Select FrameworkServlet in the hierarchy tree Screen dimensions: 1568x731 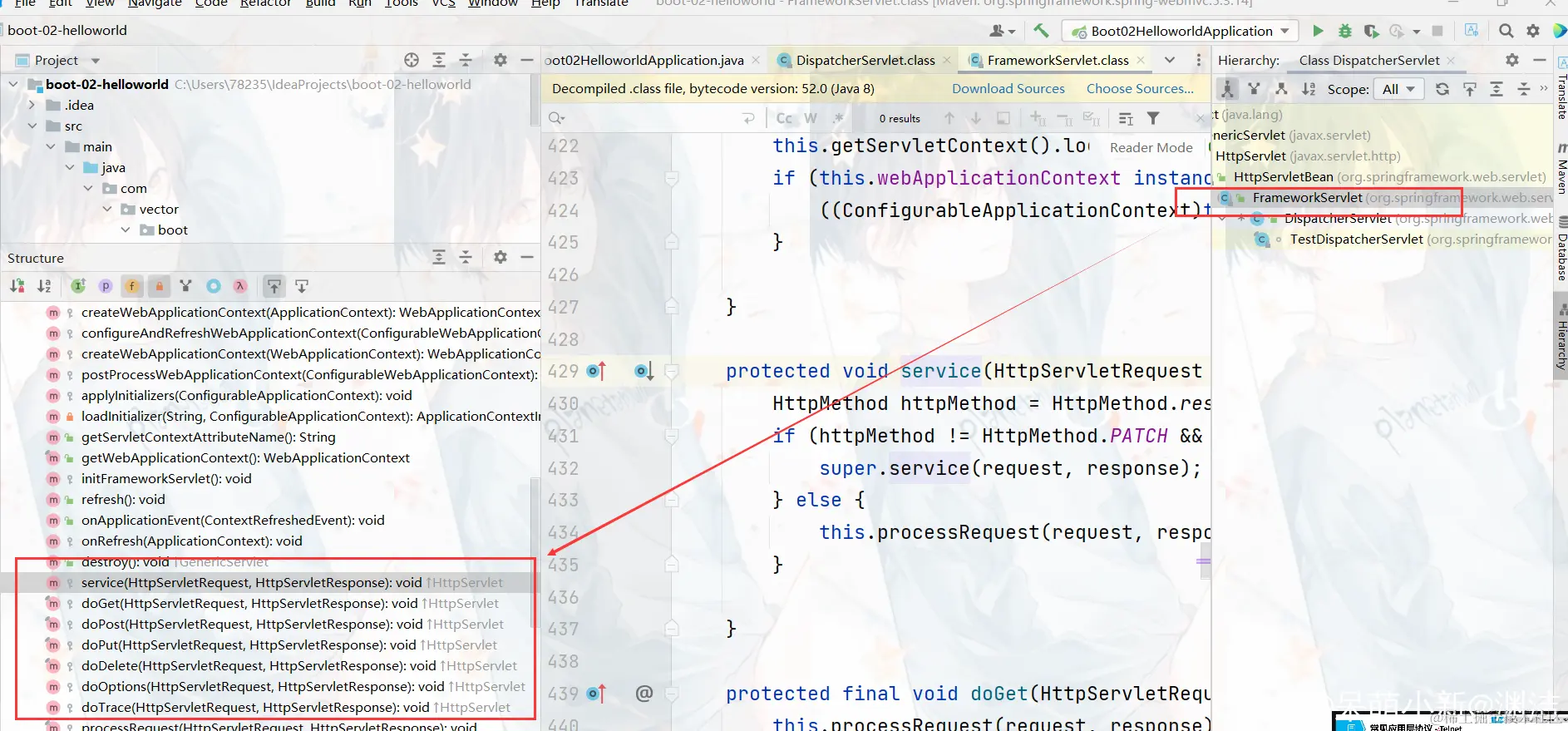[1307, 198]
